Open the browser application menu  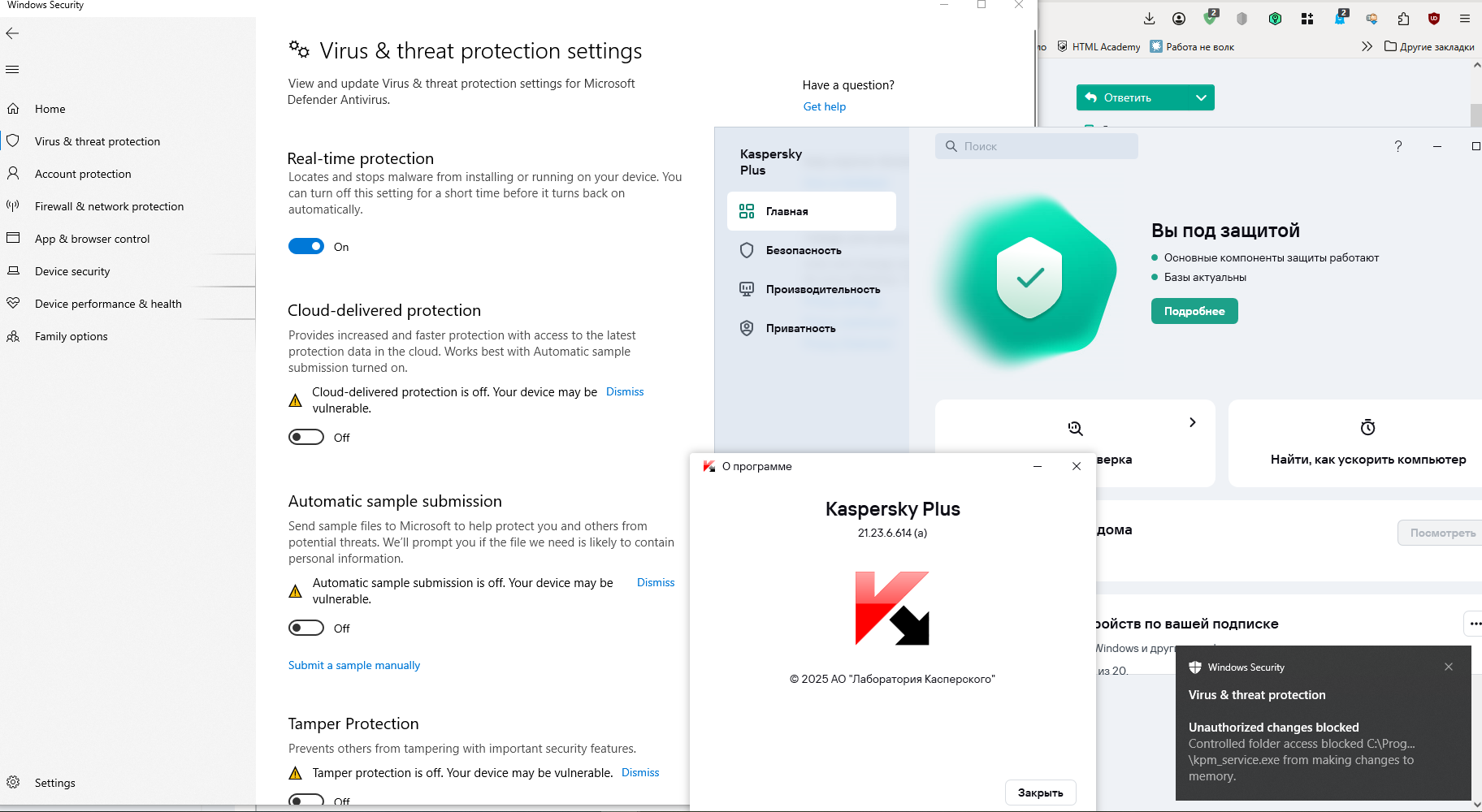[1465, 19]
